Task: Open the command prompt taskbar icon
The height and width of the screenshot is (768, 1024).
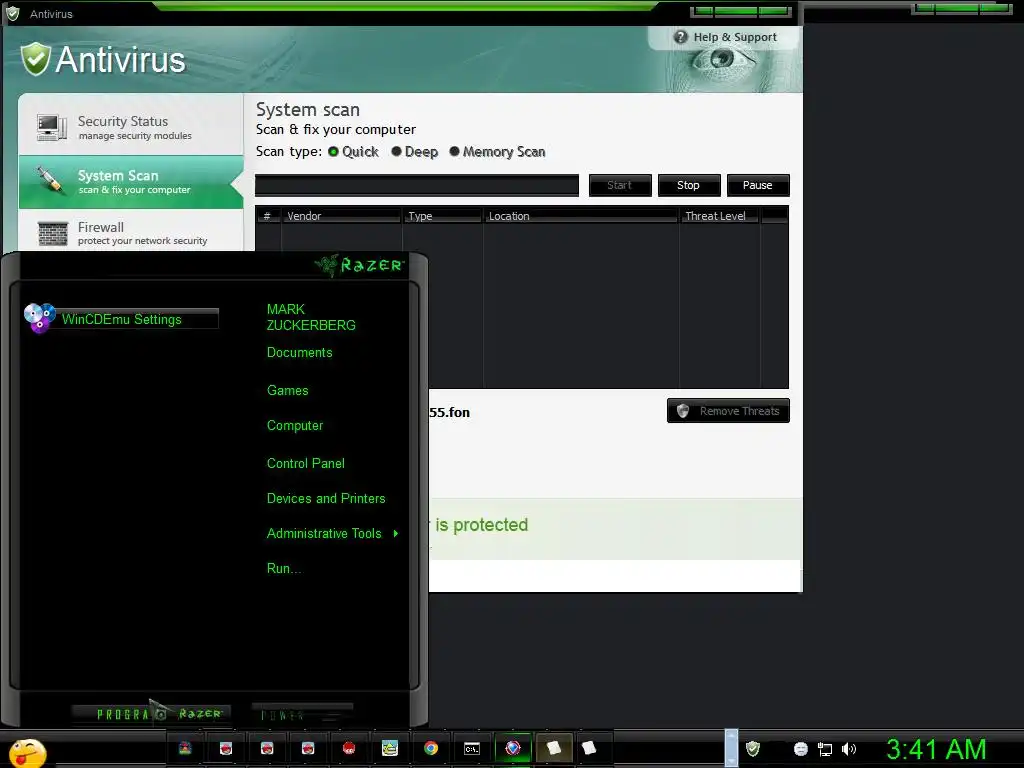Action: [x=472, y=748]
